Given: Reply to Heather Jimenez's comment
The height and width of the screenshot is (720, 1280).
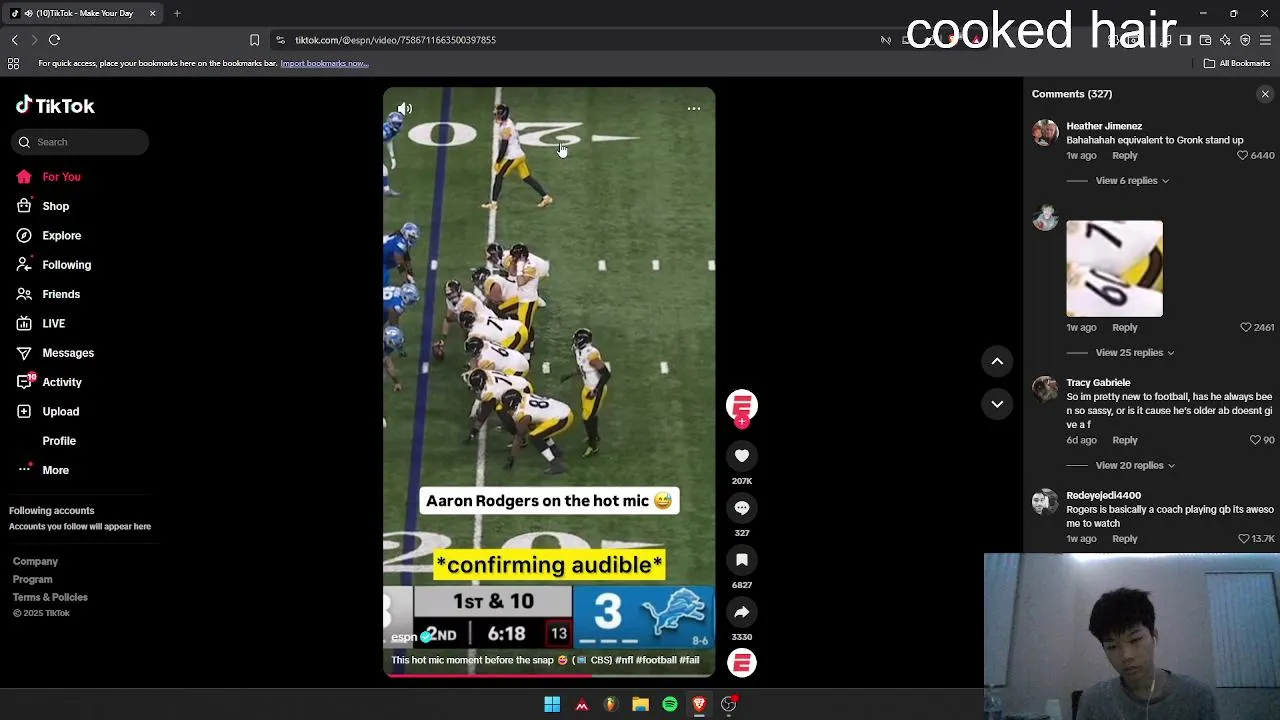Looking at the screenshot, I should [x=1125, y=156].
